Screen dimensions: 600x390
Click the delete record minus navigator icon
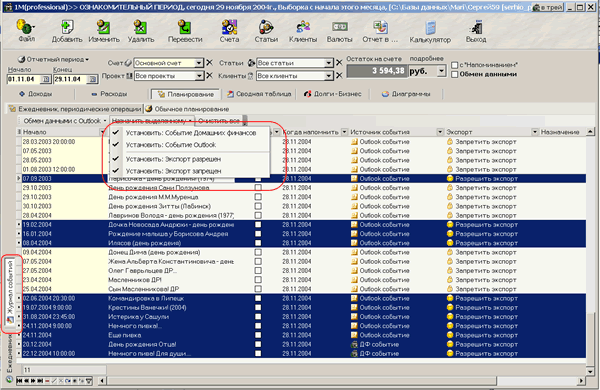[x=47, y=381]
